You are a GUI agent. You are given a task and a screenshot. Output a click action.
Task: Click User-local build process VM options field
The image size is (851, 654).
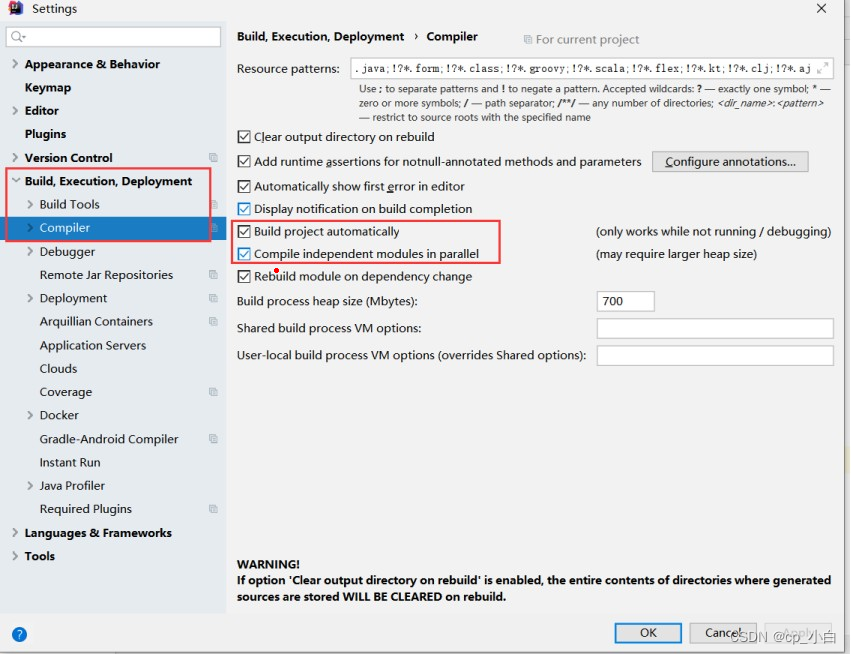pyautogui.click(x=715, y=355)
